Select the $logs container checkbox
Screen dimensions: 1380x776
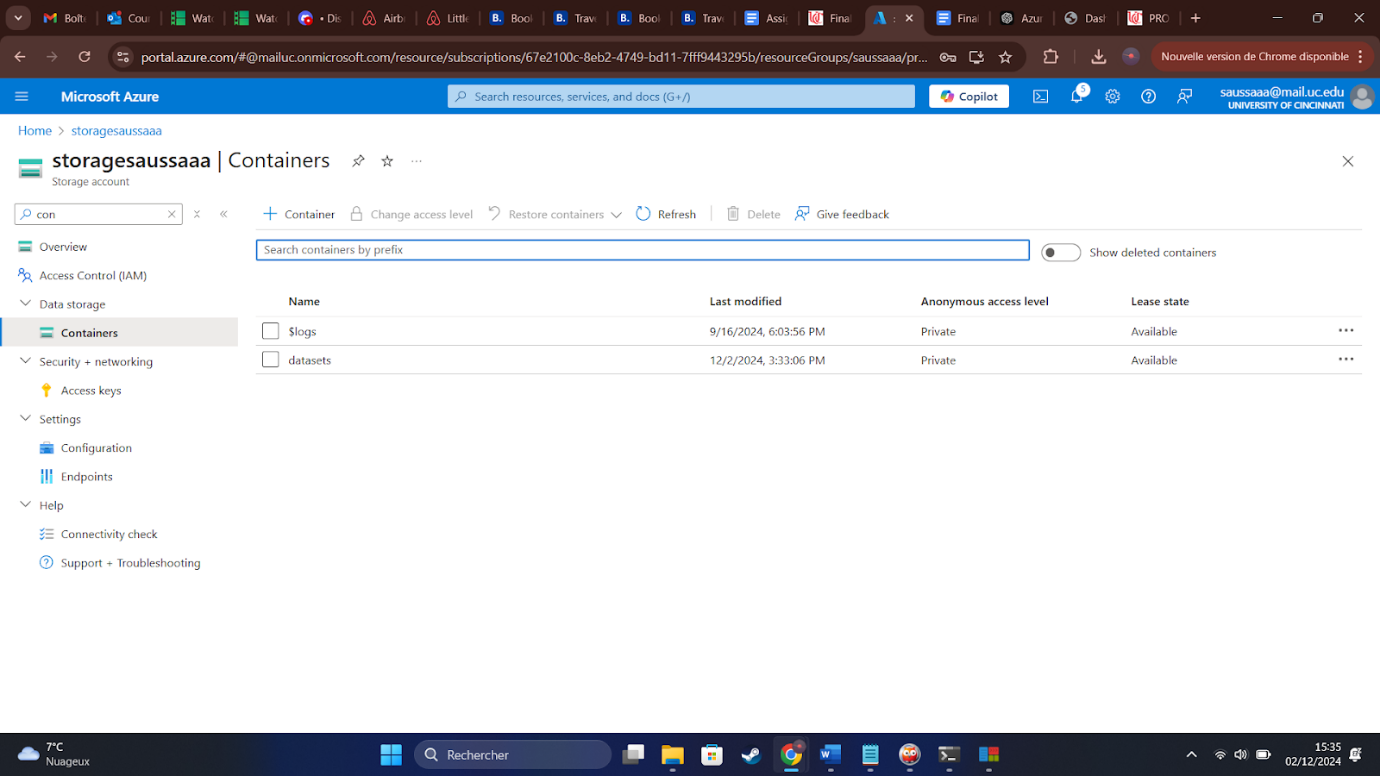click(x=270, y=331)
